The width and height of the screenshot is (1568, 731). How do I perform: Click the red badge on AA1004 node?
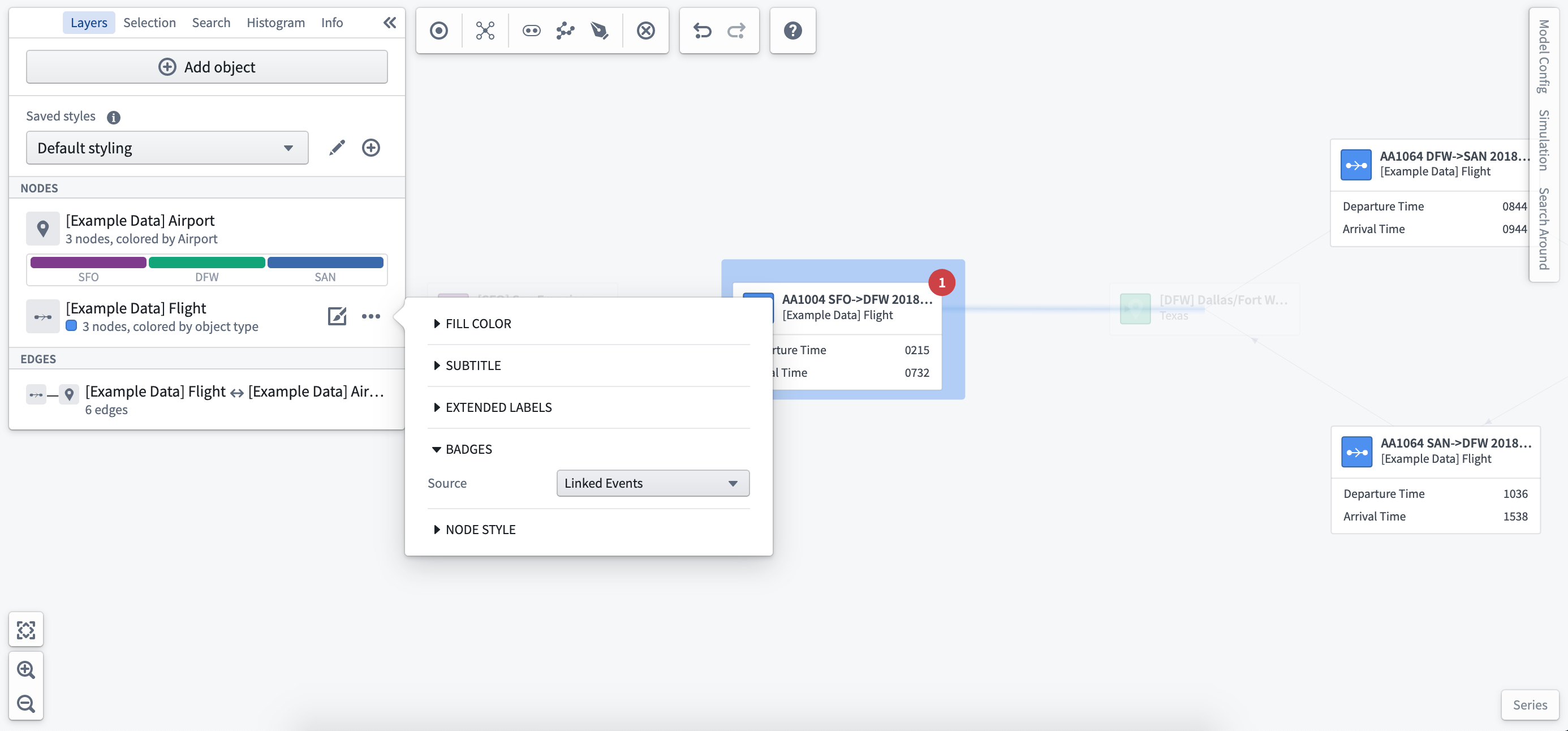[942, 282]
